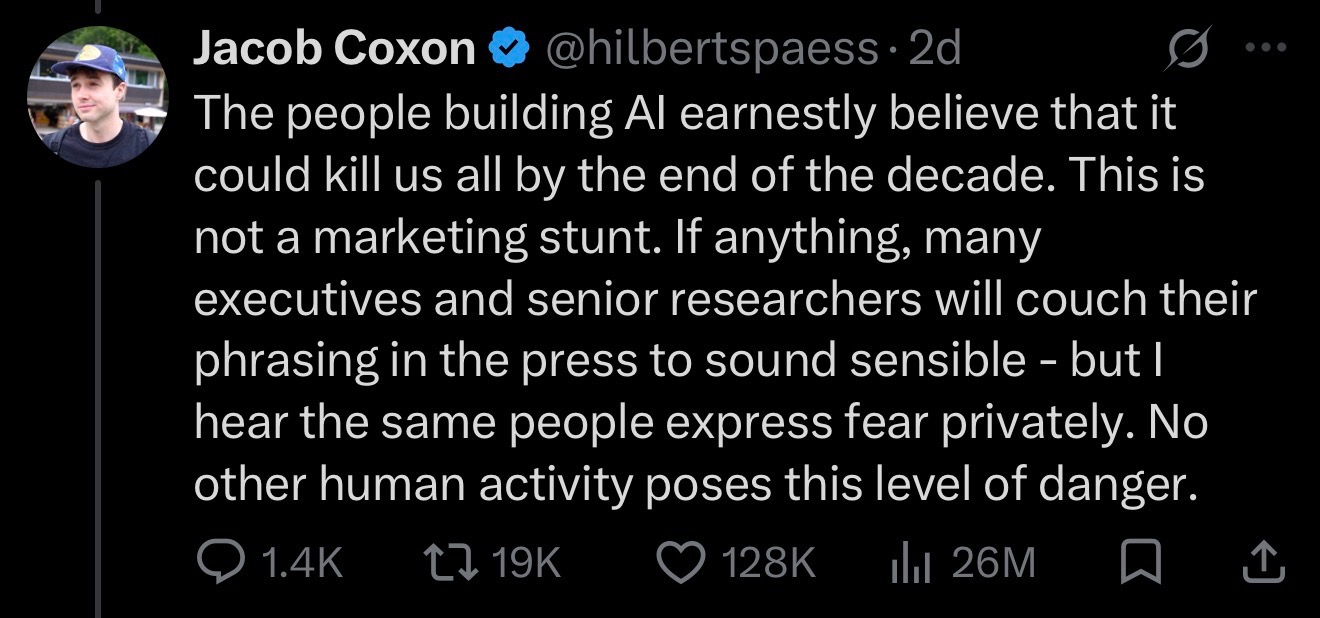View analytics via the bar chart icon
The width and height of the screenshot is (1320, 618).
point(912,565)
